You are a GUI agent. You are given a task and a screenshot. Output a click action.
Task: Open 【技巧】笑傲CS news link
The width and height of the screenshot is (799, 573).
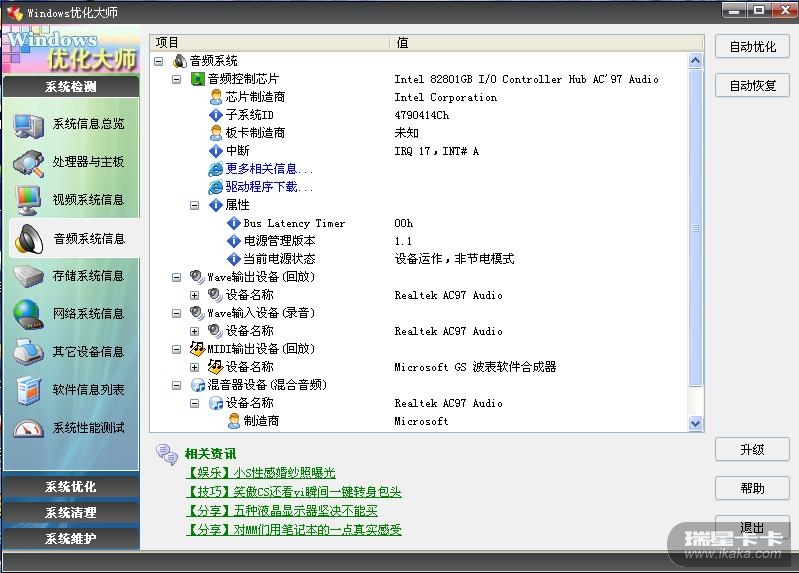[294, 491]
